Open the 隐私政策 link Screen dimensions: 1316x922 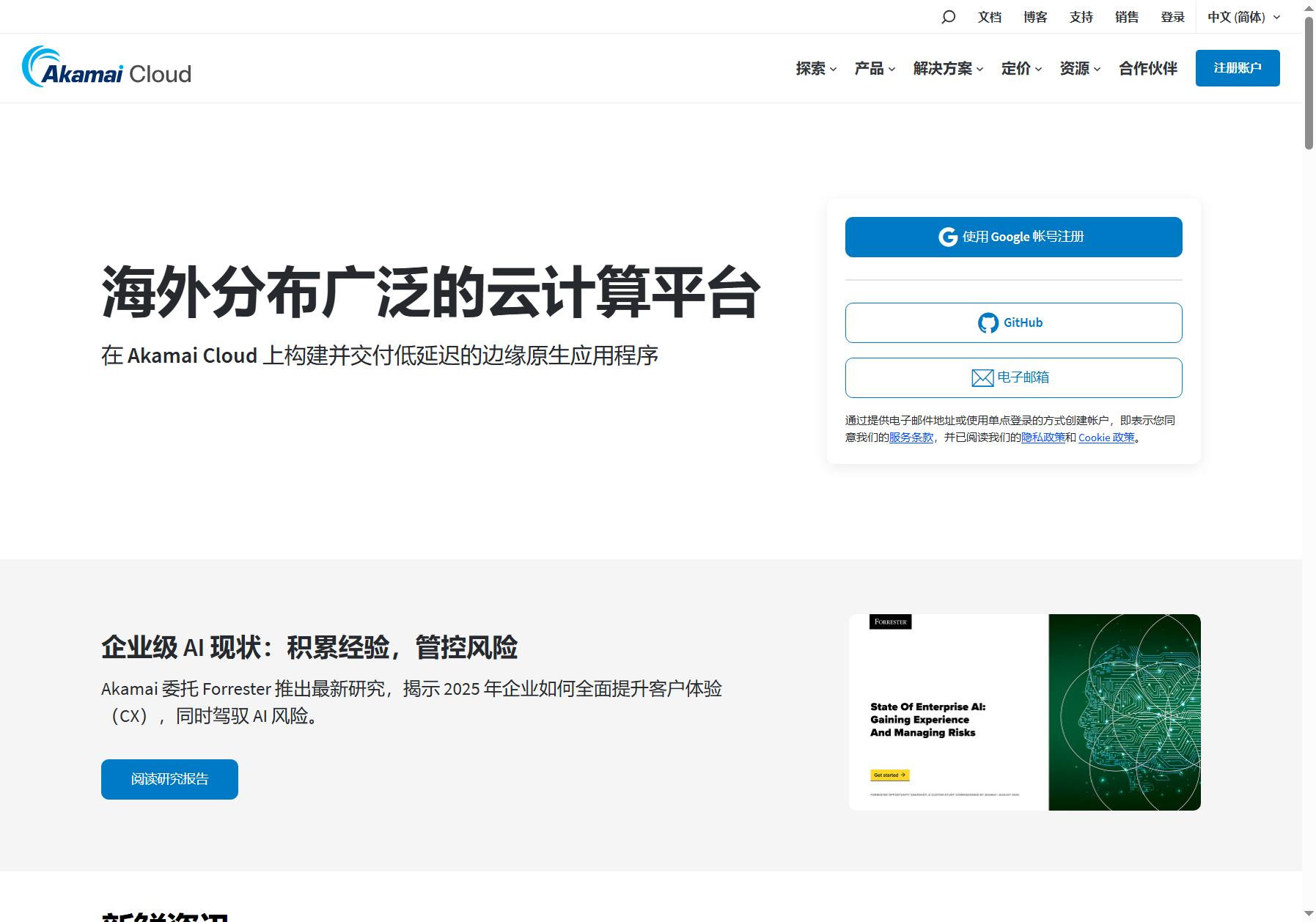click(1043, 438)
